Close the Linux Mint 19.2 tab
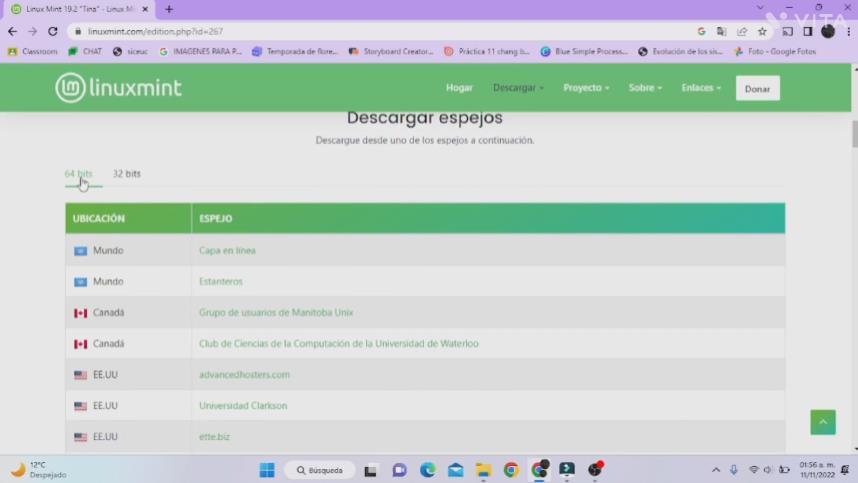 point(145,9)
